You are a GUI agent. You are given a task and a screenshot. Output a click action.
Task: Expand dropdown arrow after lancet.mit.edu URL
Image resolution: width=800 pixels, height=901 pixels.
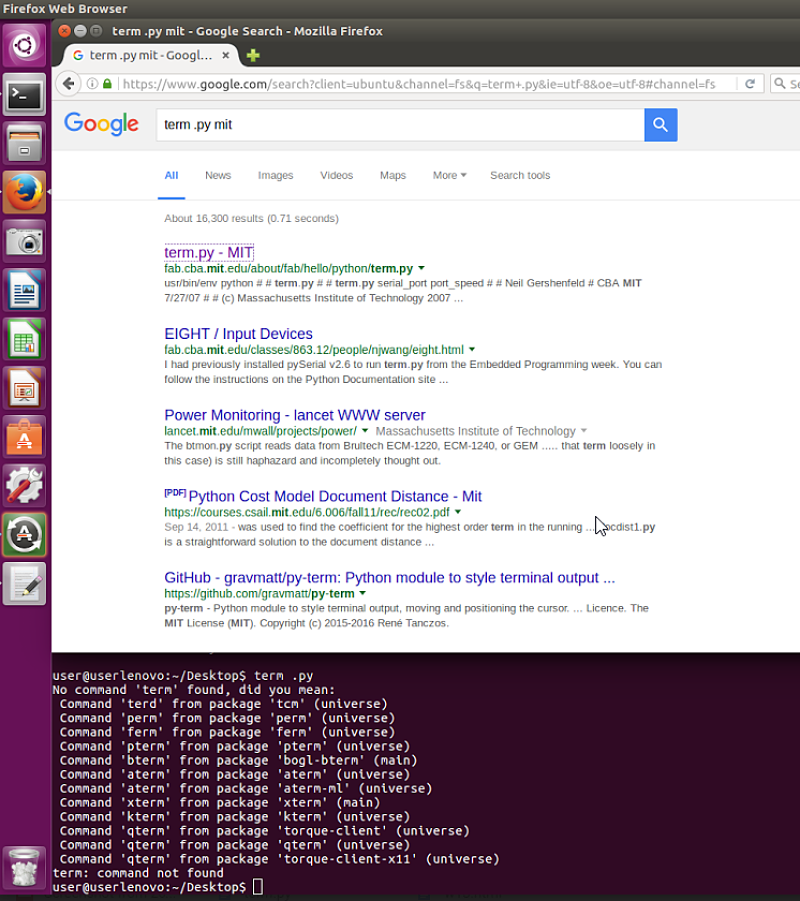[364, 431]
